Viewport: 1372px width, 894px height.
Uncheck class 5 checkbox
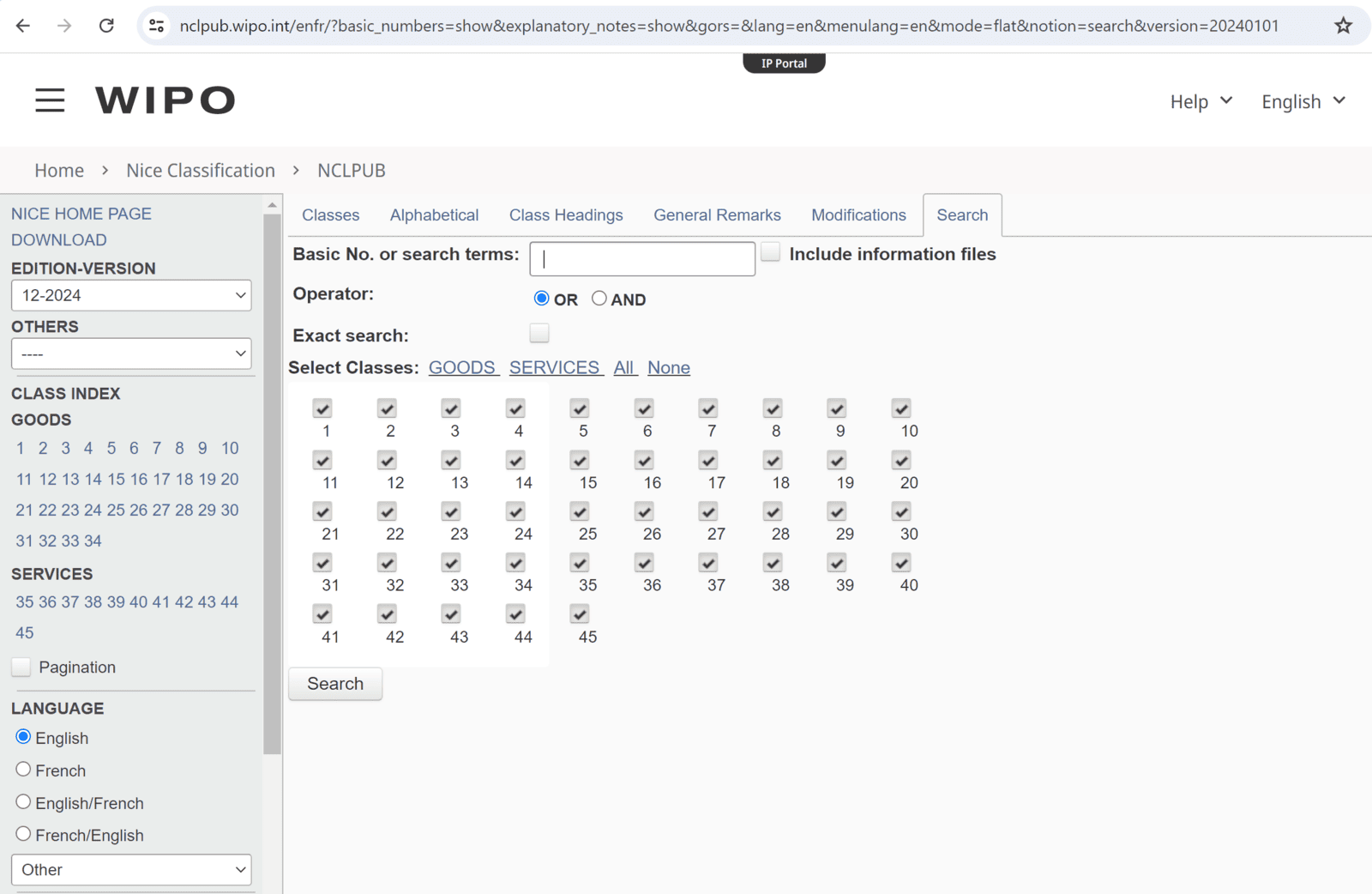pos(580,408)
